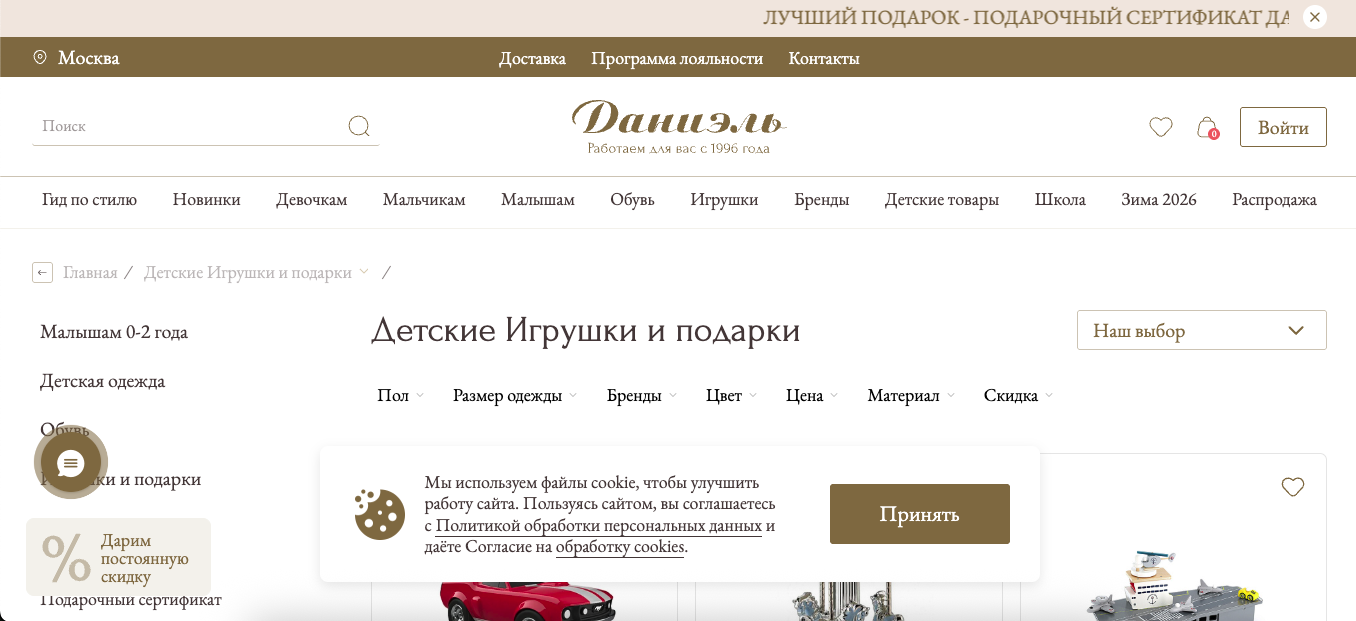Open the Контакты menu item
The height and width of the screenshot is (621, 1356).
[x=823, y=58]
